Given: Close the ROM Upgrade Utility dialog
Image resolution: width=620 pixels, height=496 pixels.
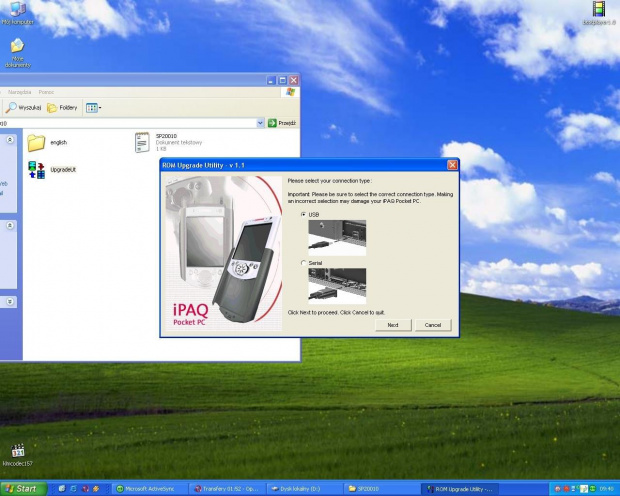Looking at the screenshot, I should (452, 164).
